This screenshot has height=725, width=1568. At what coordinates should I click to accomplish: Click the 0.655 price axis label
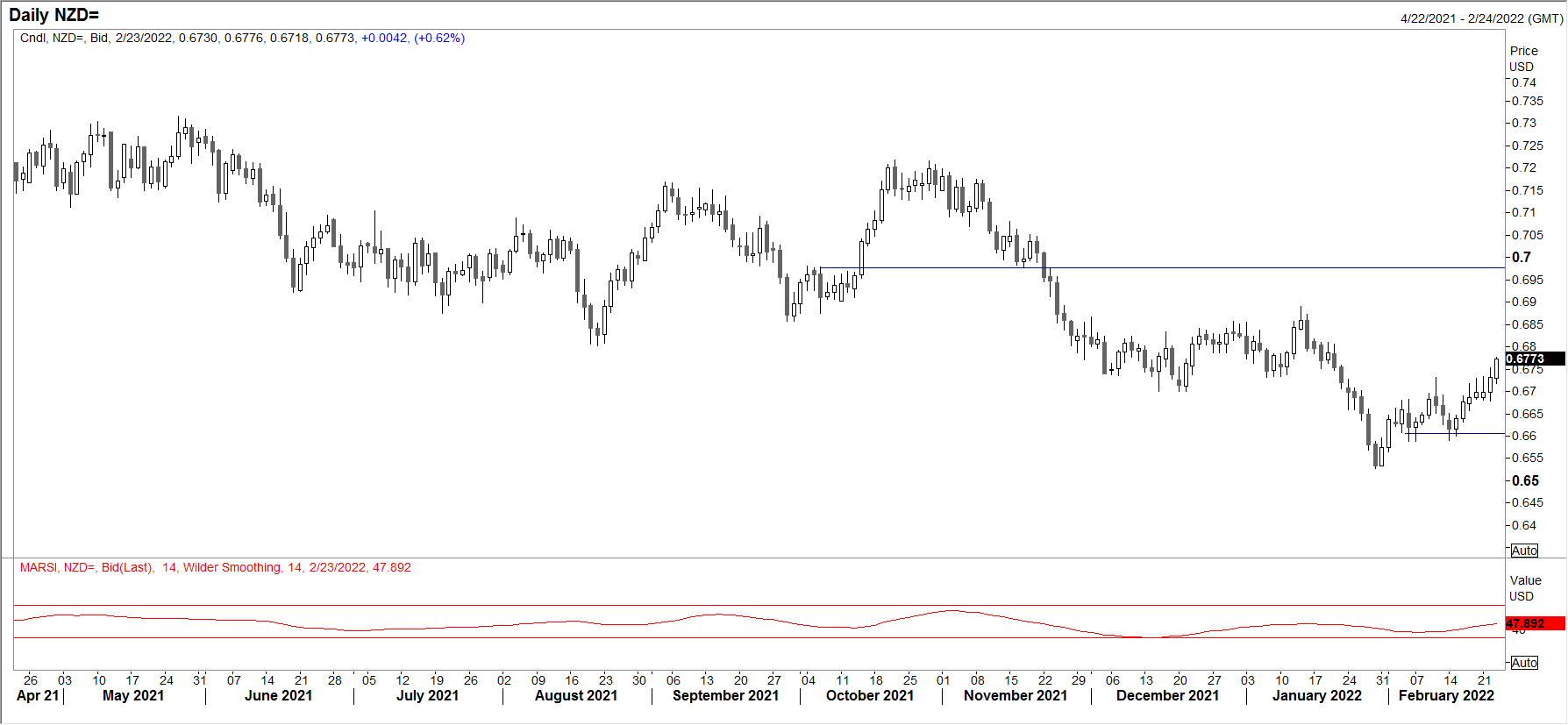(x=1528, y=458)
